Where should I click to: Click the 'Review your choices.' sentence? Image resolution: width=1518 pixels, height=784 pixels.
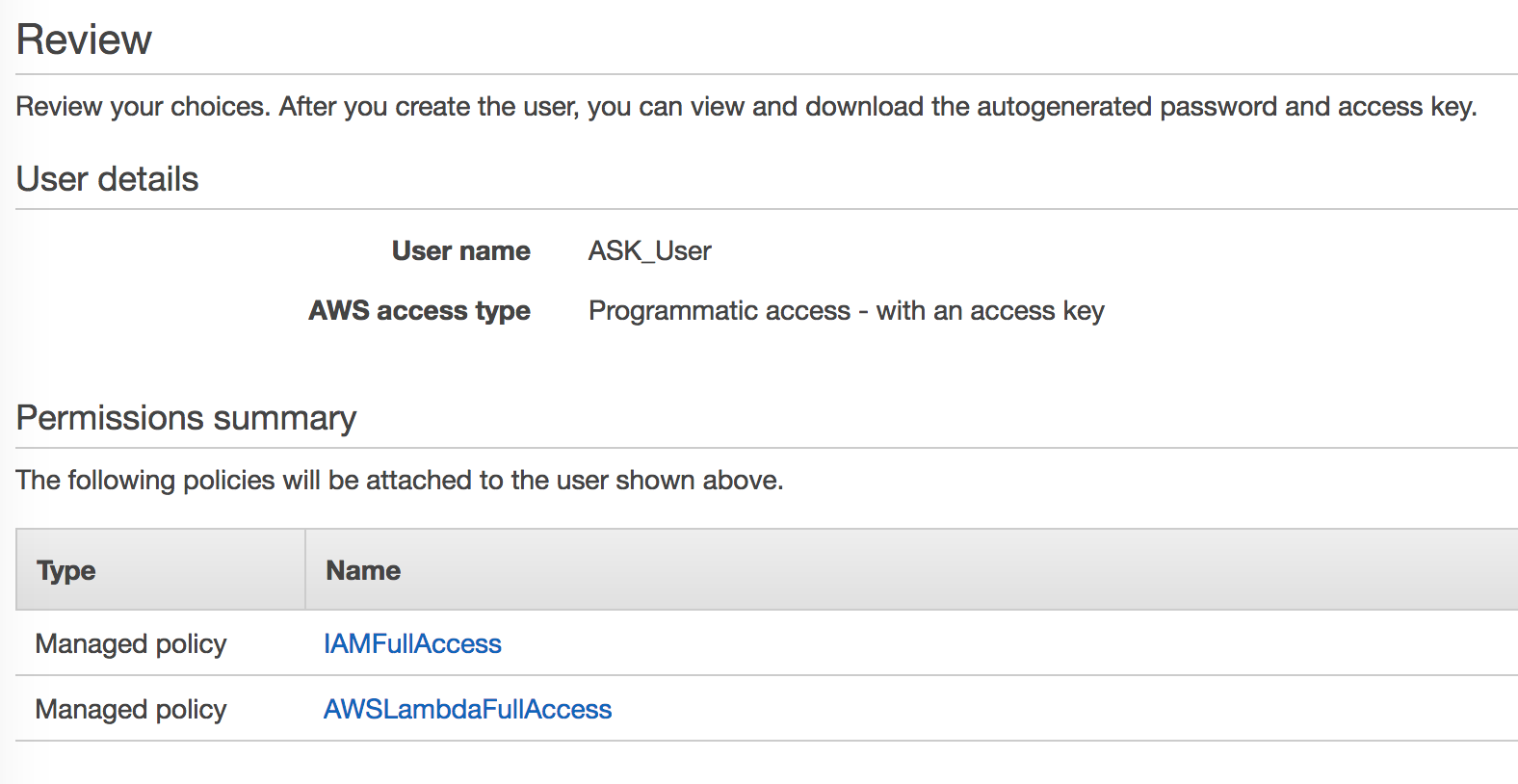[x=143, y=106]
